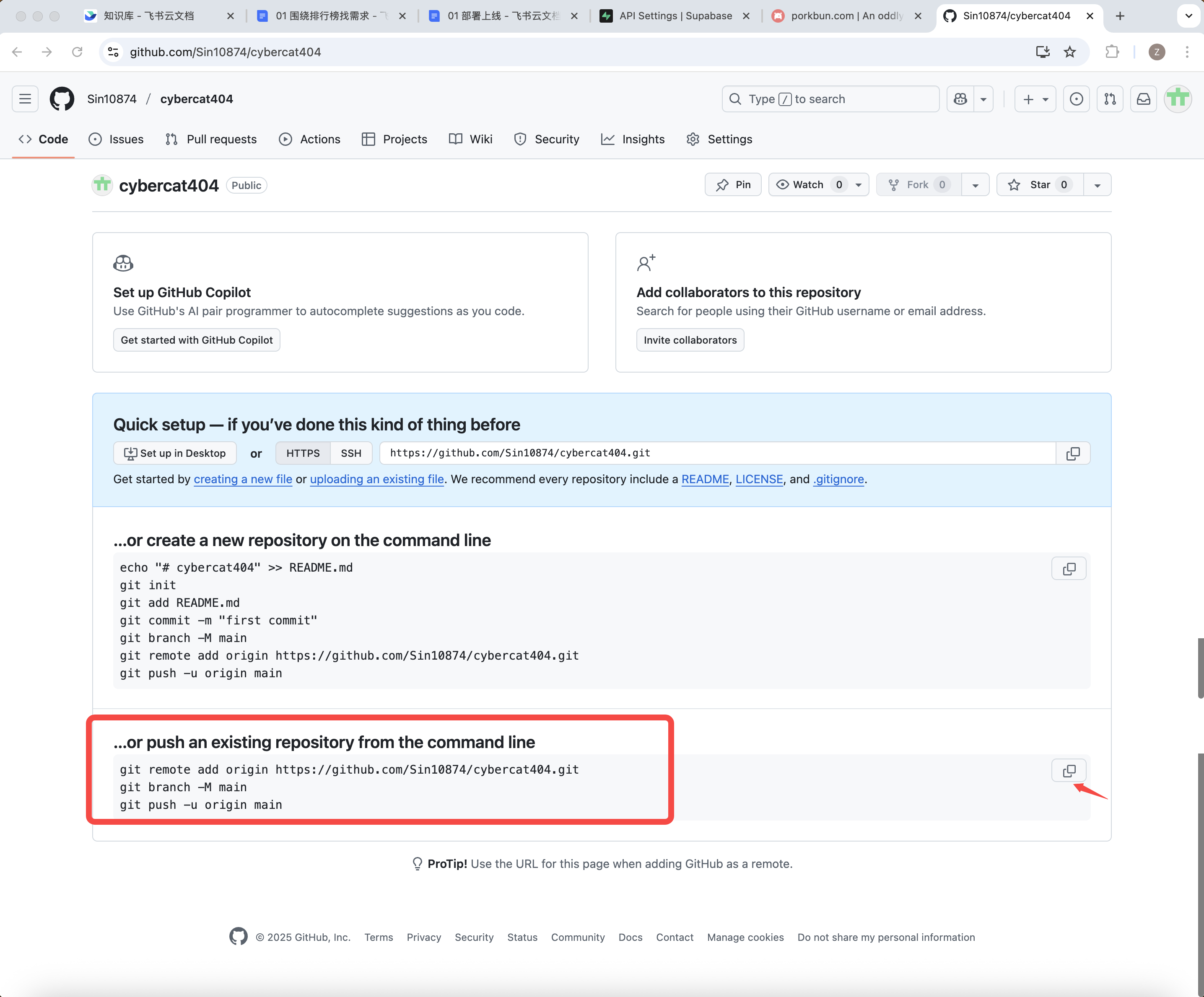The width and height of the screenshot is (1204, 997).
Task: Open the Chrome tab search dropdown
Action: pyautogui.click(x=1188, y=16)
